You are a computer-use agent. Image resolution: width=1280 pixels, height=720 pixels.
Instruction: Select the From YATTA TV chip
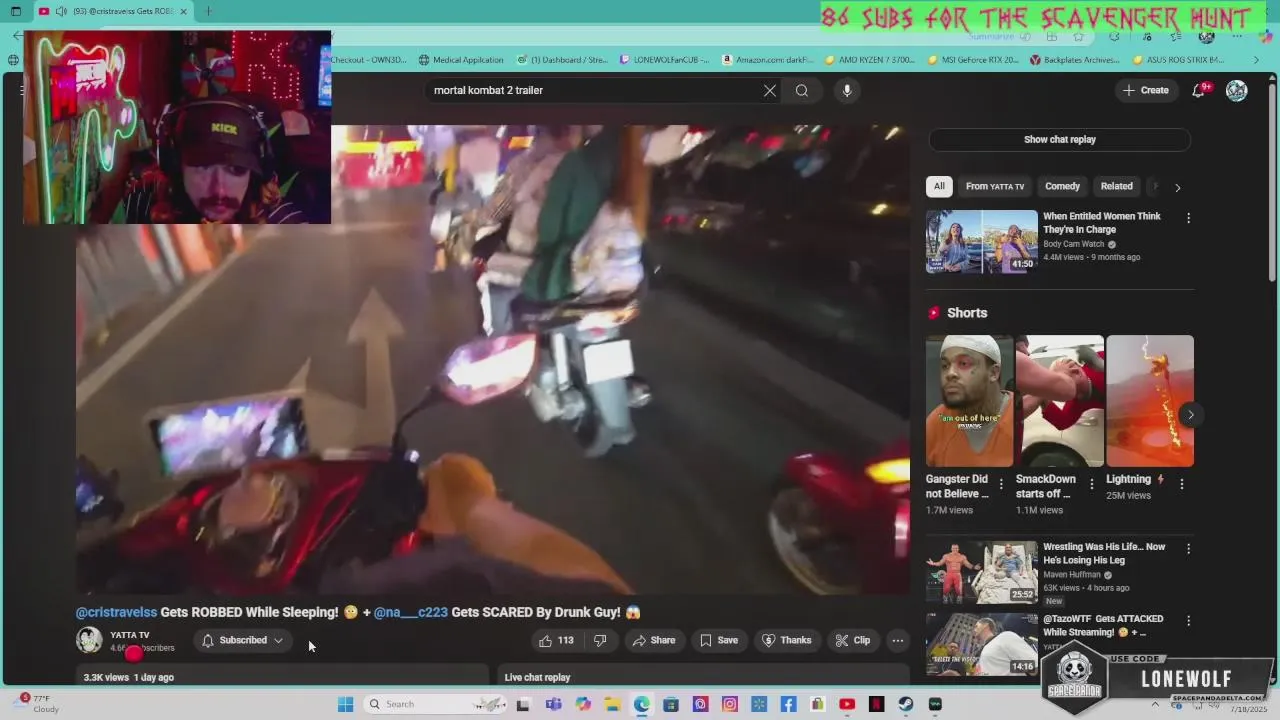[995, 186]
